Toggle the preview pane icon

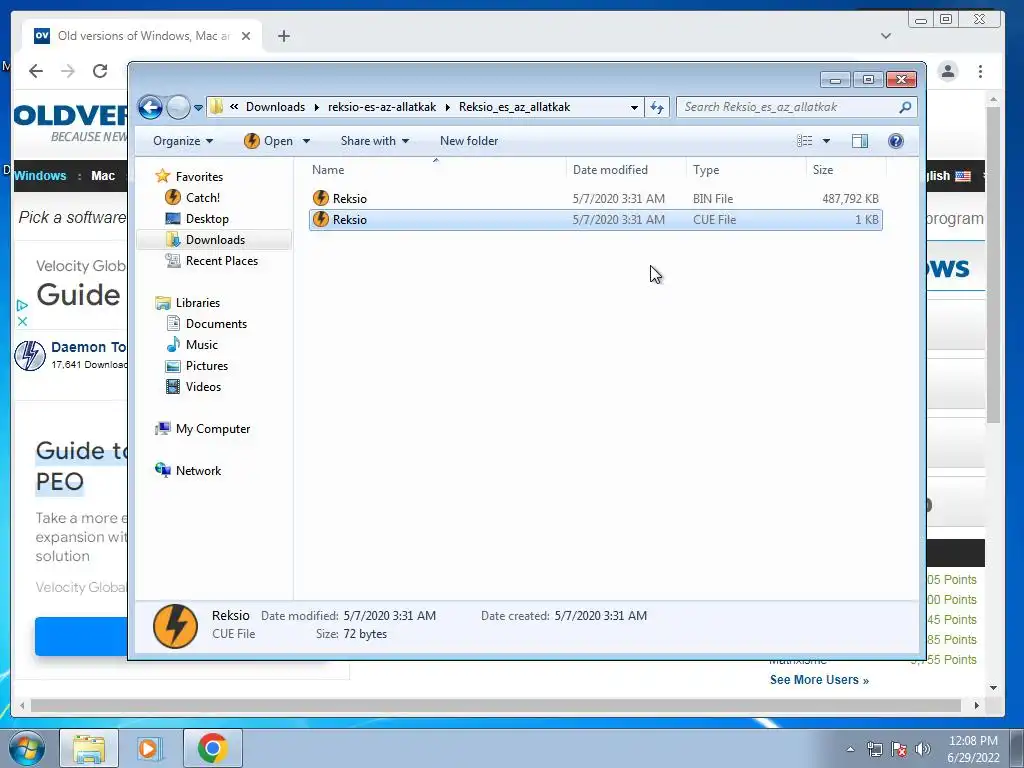click(860, 141)
